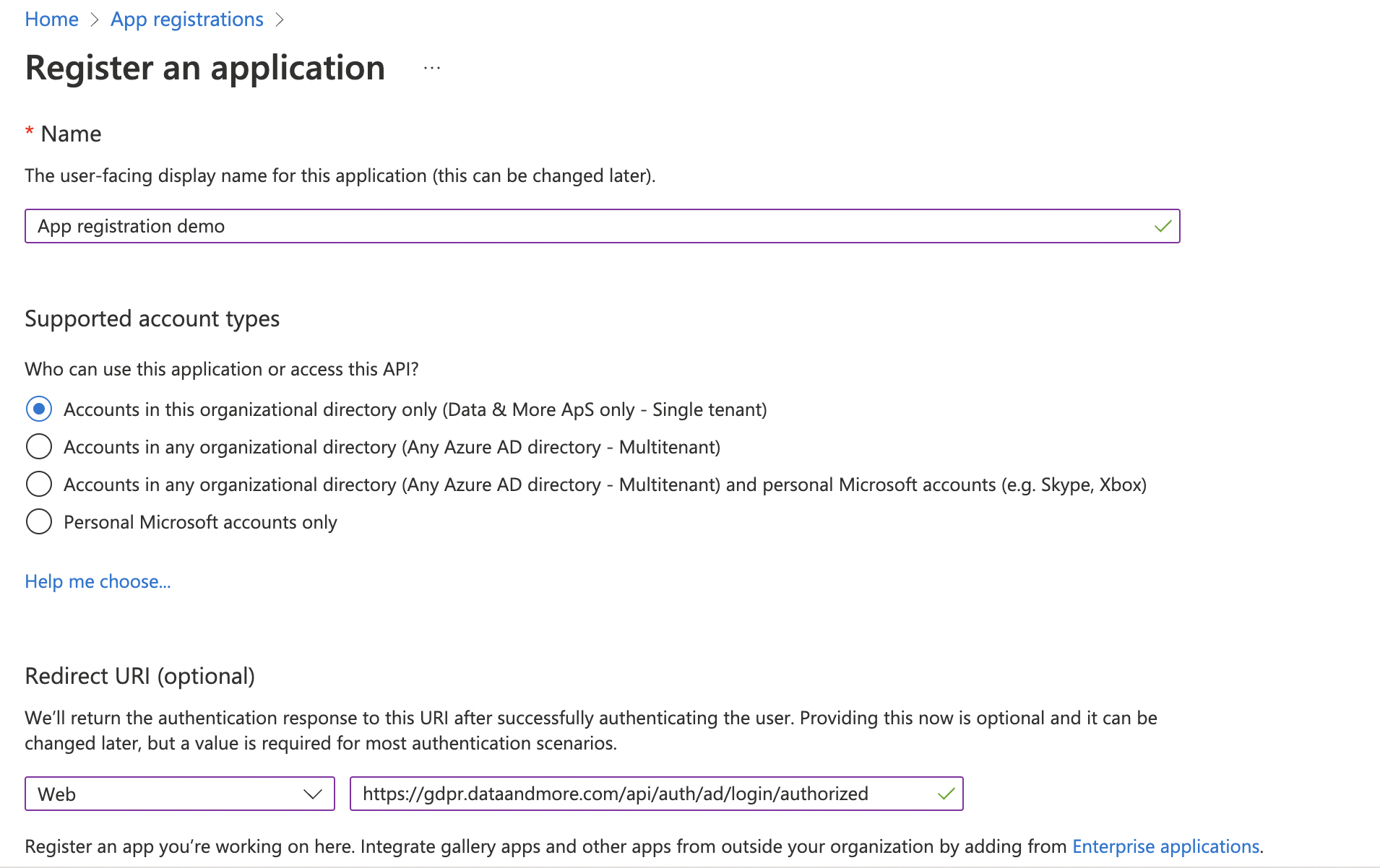Open the Help me choose link
The image size is (1380, 868).
(x=98, y=581)
